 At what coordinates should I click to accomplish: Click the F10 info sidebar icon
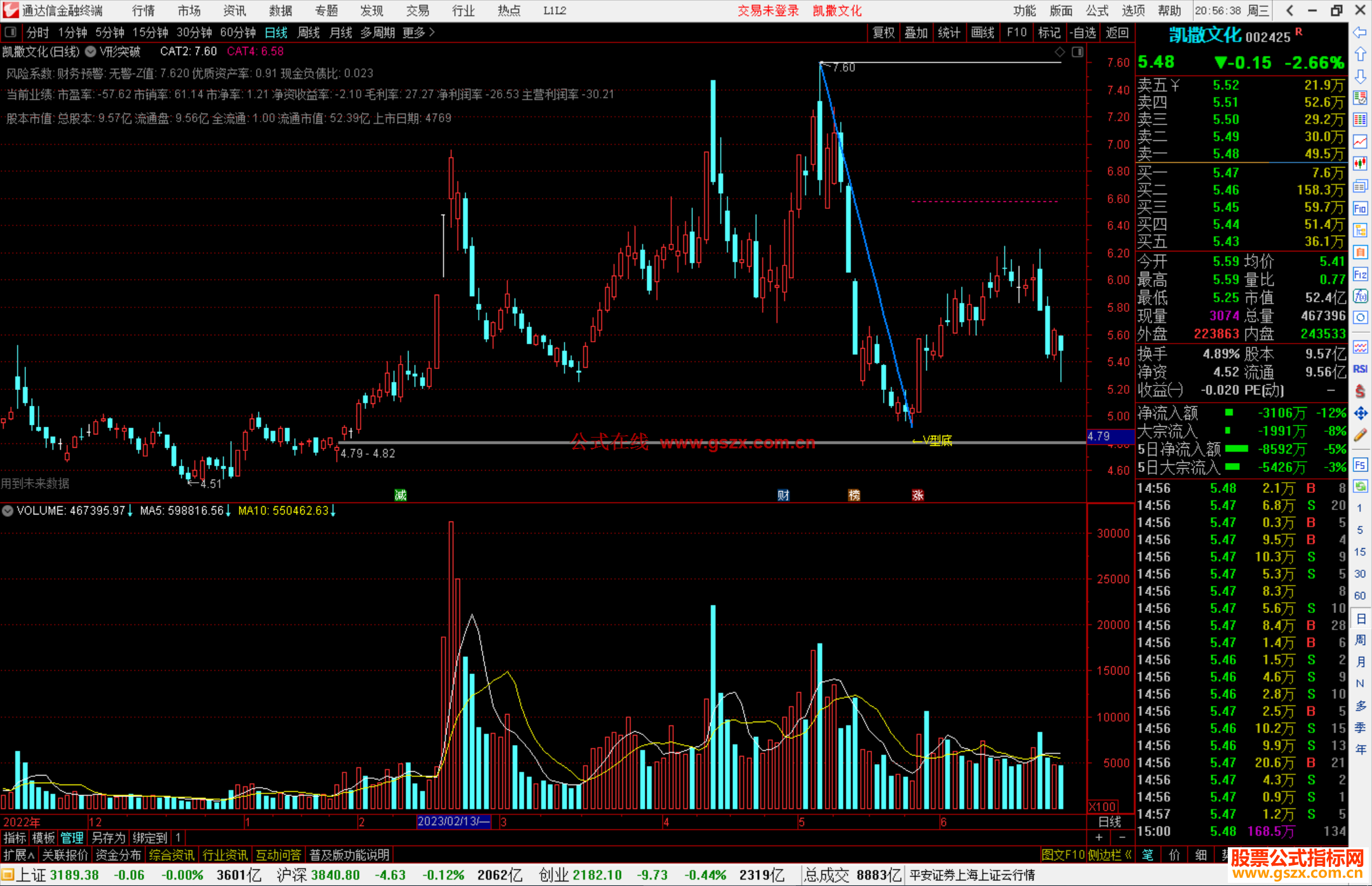tap(1360, 208)
